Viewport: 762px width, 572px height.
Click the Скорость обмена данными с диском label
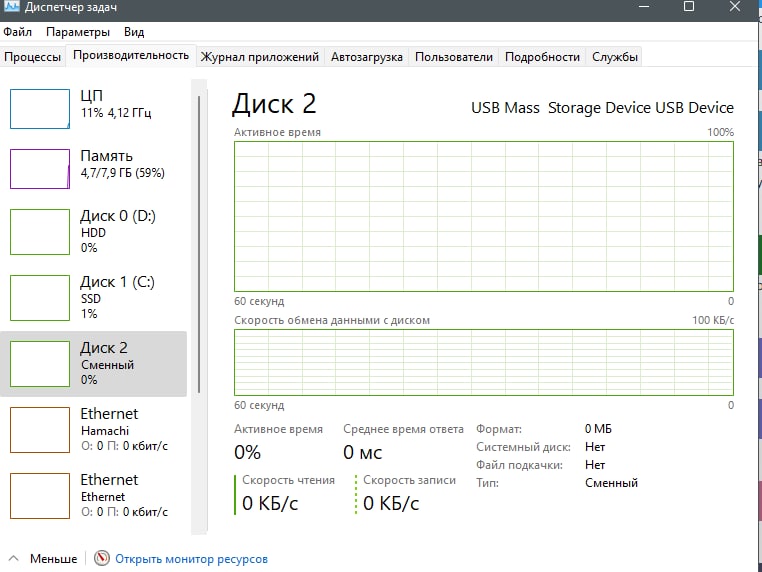(x=332, y=320)
